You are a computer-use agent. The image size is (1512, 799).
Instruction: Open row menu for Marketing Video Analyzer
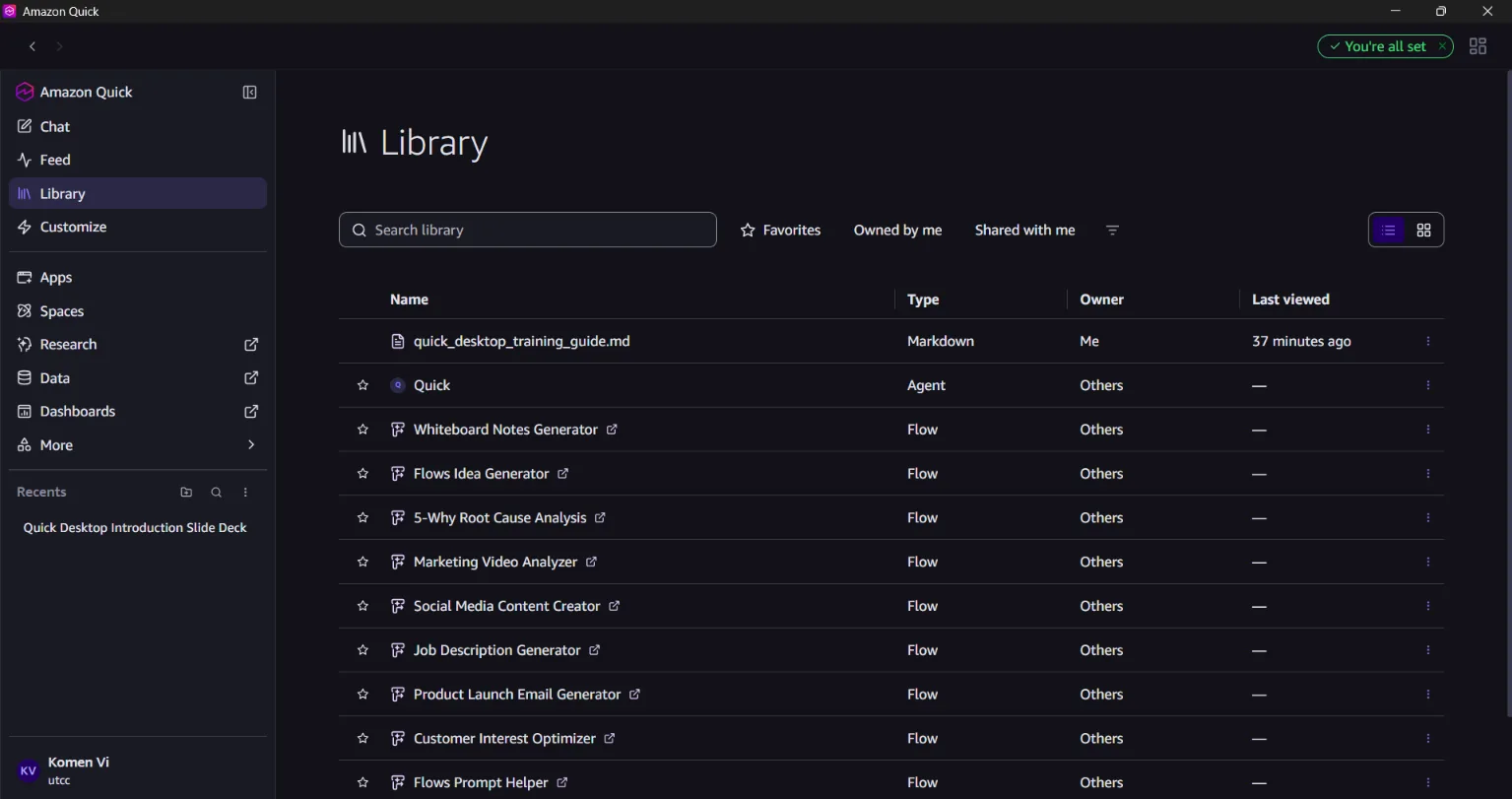(x=1428, y=562)
